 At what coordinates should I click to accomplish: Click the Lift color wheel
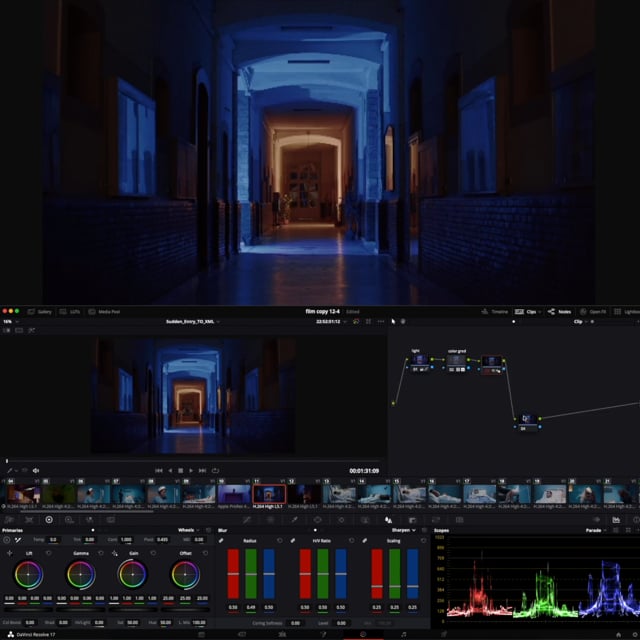(x=28, y=574)
